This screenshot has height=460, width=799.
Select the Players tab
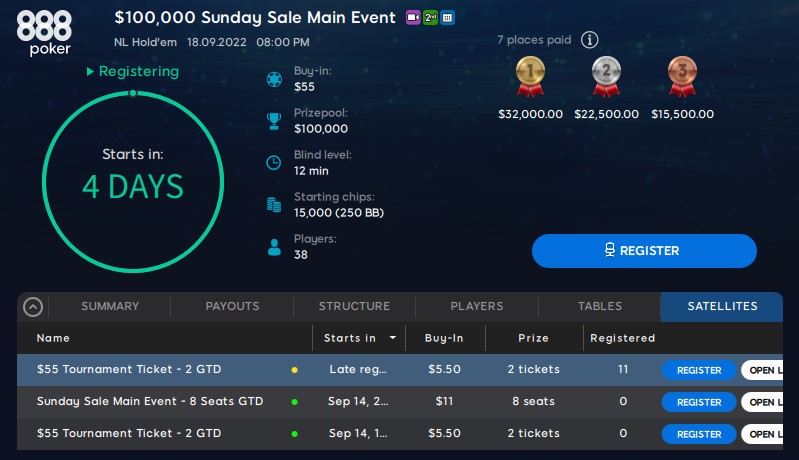point(477,306)
